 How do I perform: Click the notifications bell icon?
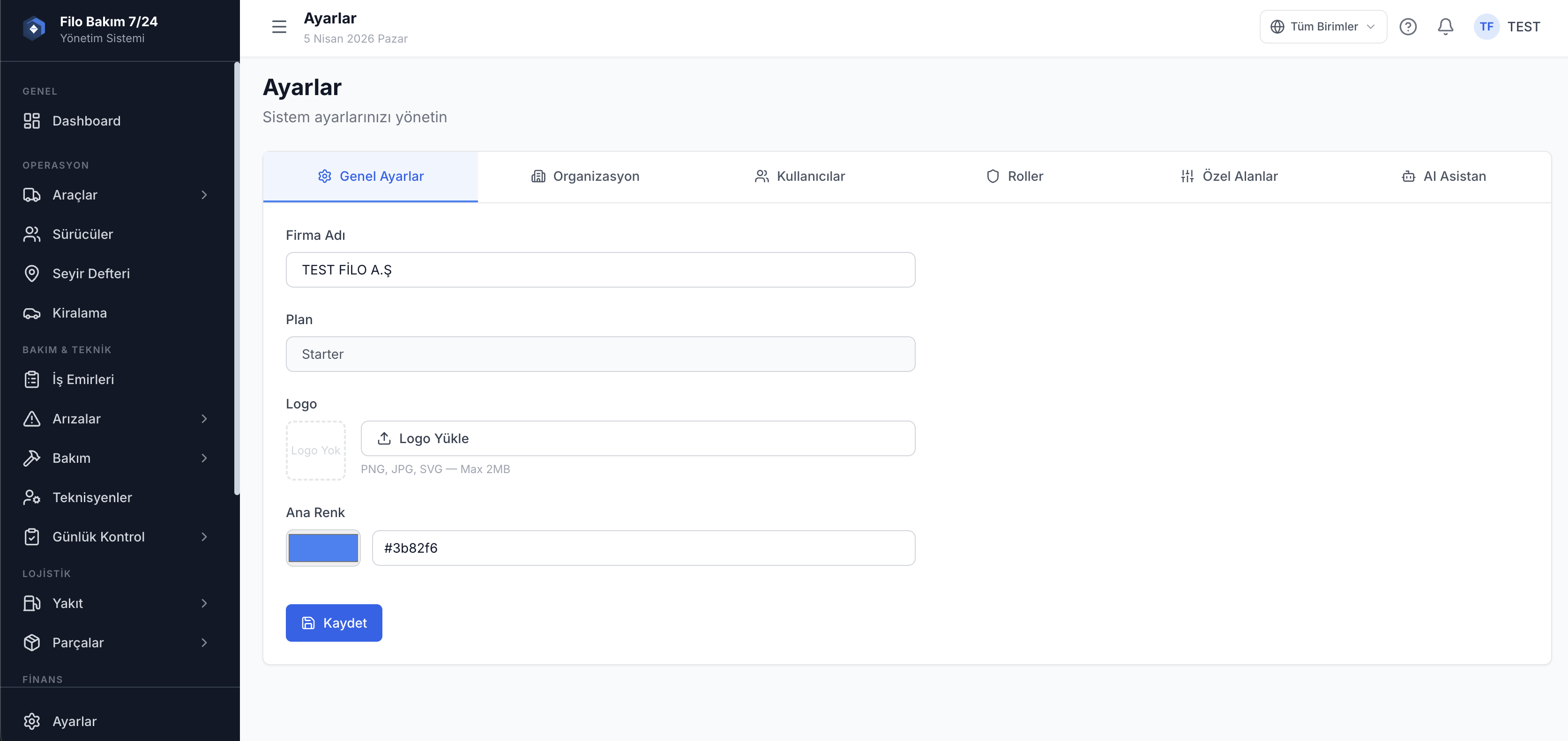click(1445, 27)
